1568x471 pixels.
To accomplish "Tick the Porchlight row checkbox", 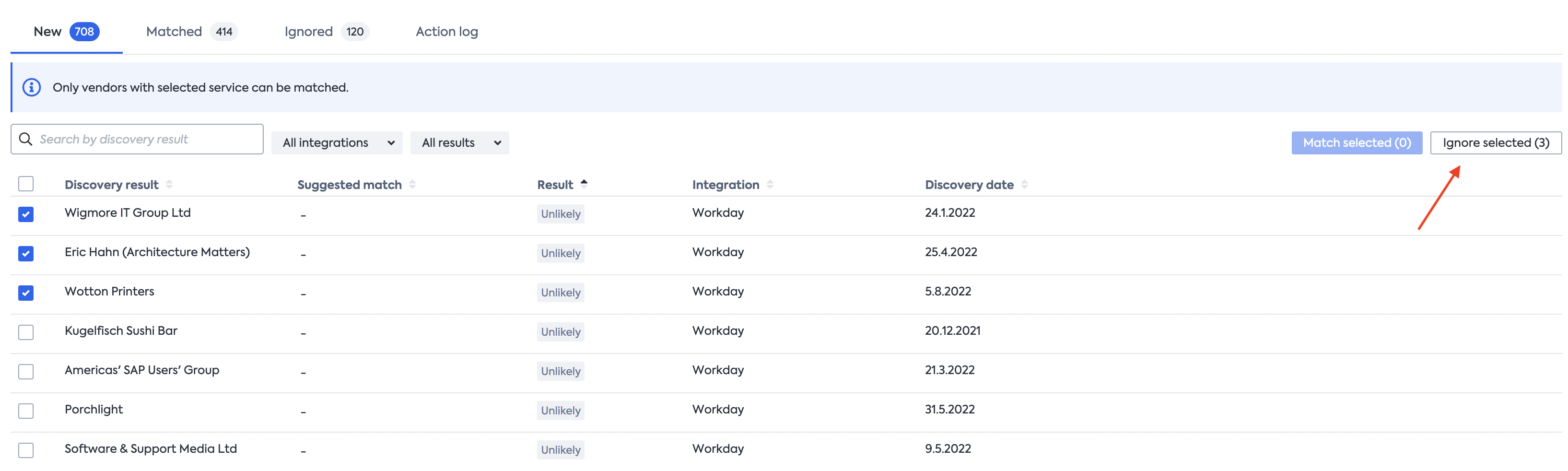I will (25, 411).
